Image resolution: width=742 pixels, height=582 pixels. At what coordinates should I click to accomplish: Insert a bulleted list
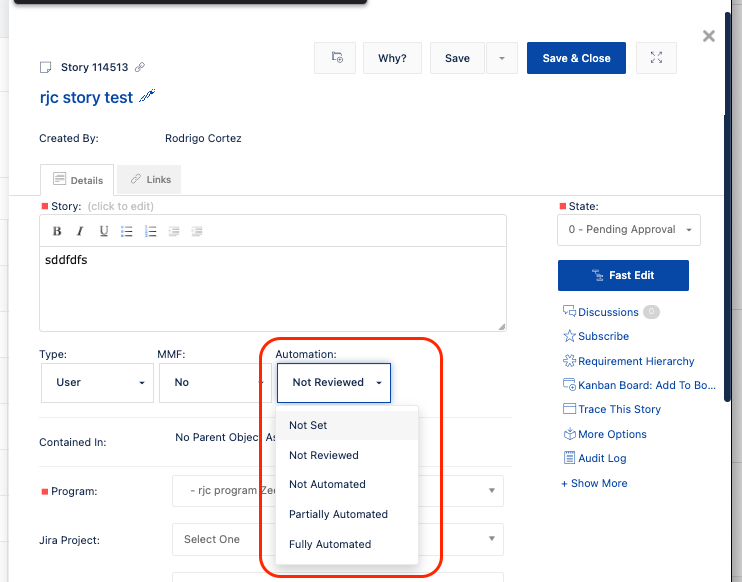(126, 231)
